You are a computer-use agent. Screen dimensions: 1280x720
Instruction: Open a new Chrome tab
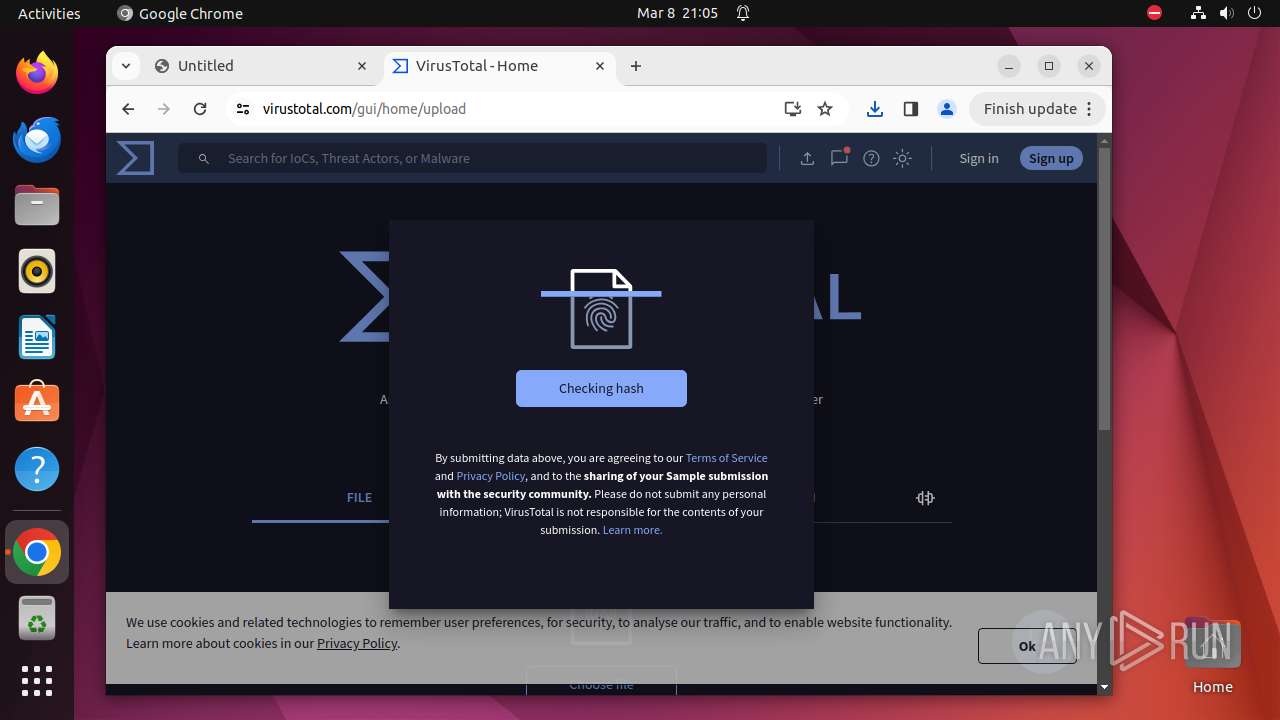636,66
